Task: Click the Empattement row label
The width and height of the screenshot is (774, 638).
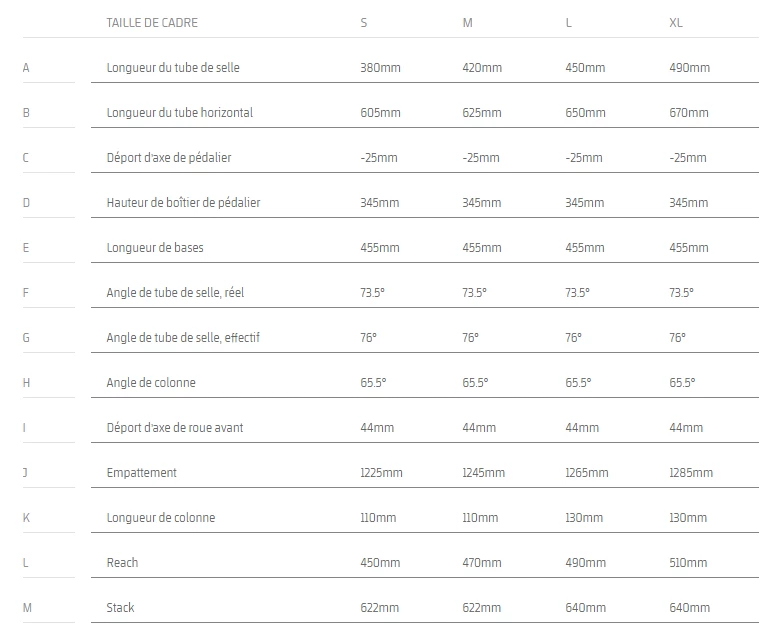Action: [141, 473]
